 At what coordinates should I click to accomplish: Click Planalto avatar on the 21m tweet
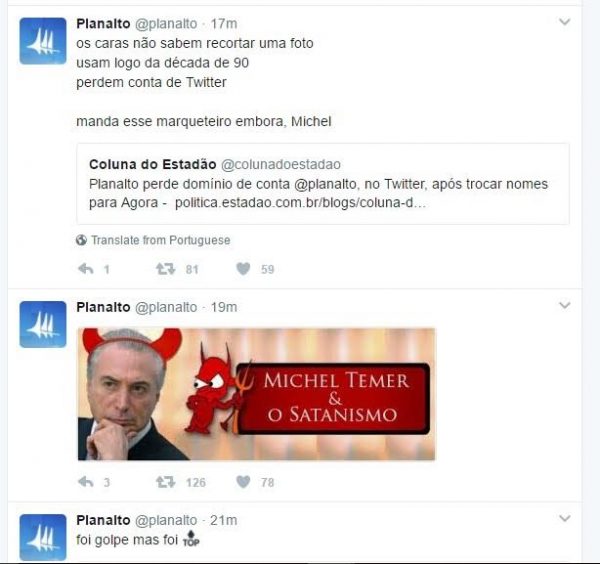43,538
